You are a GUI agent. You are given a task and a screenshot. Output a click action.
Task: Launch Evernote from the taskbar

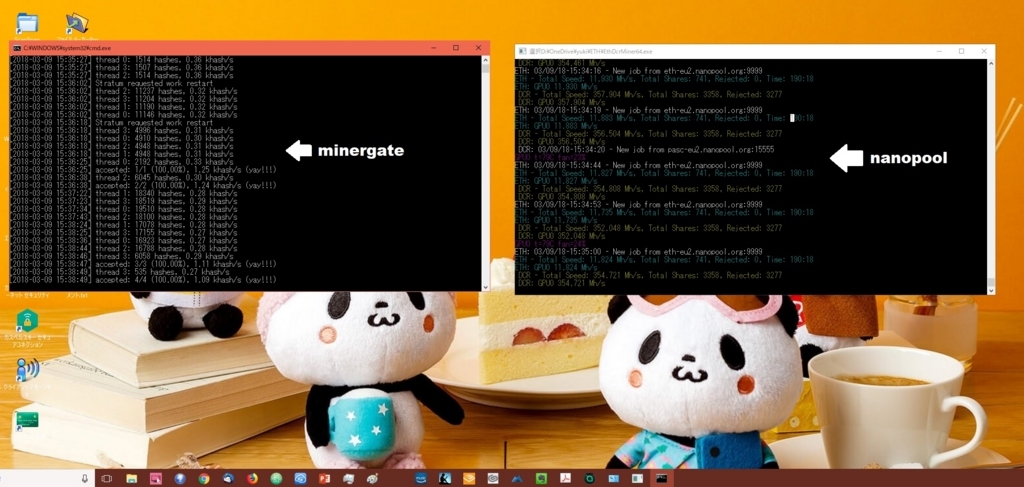point(541,479)
